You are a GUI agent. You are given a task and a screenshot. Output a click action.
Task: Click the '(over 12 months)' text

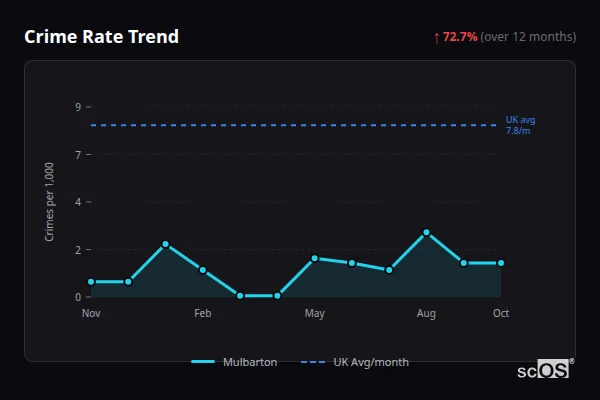click(528, 37)
